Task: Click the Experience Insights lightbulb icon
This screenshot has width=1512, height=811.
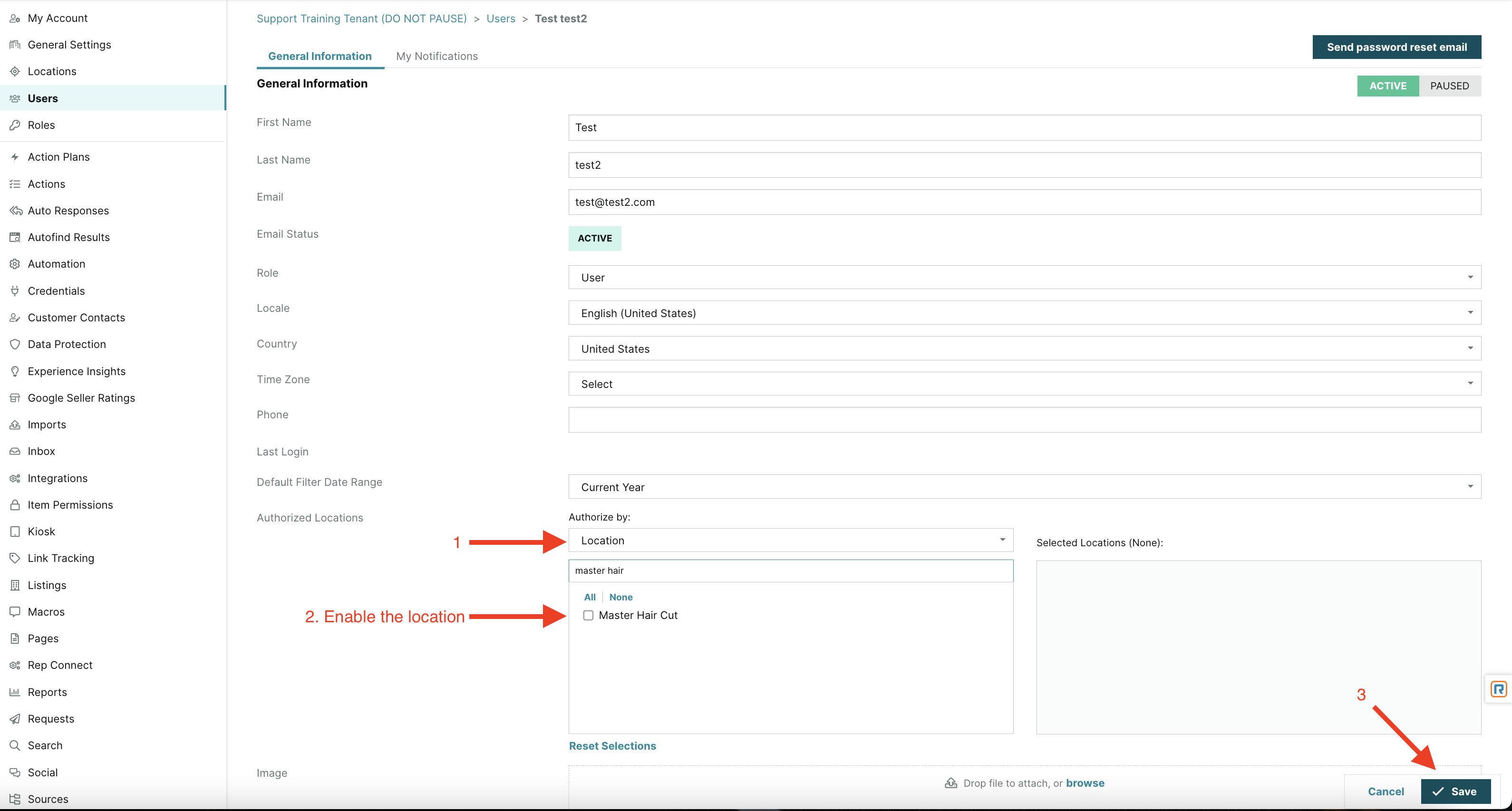Action: click(15, 371)
